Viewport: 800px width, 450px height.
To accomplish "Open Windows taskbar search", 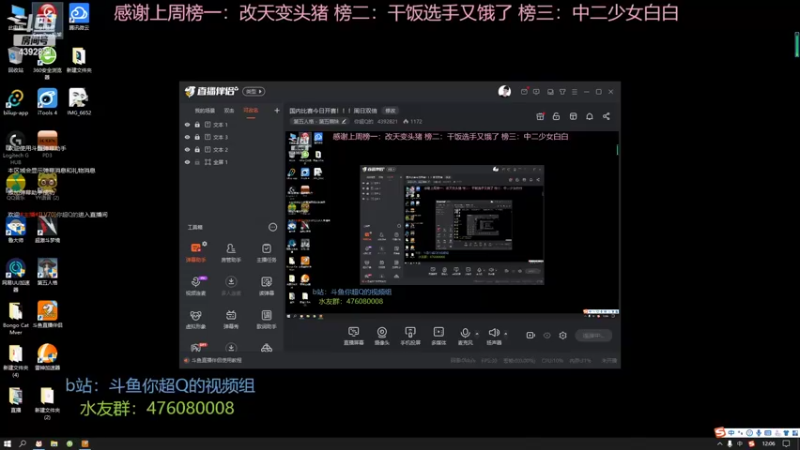I will click(x=22, y=444).
